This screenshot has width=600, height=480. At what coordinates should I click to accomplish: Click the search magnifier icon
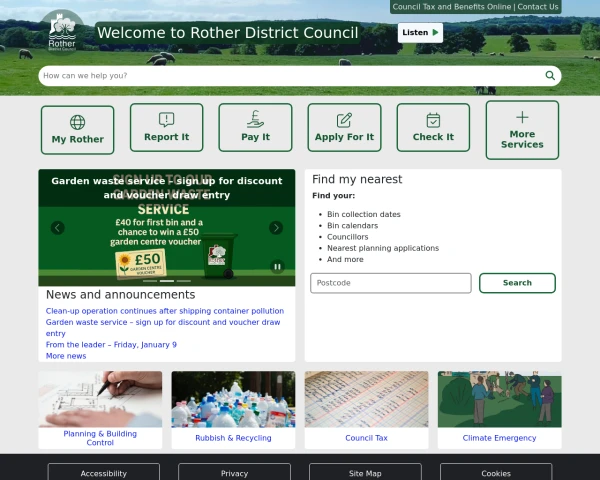[x=549, y=76]
